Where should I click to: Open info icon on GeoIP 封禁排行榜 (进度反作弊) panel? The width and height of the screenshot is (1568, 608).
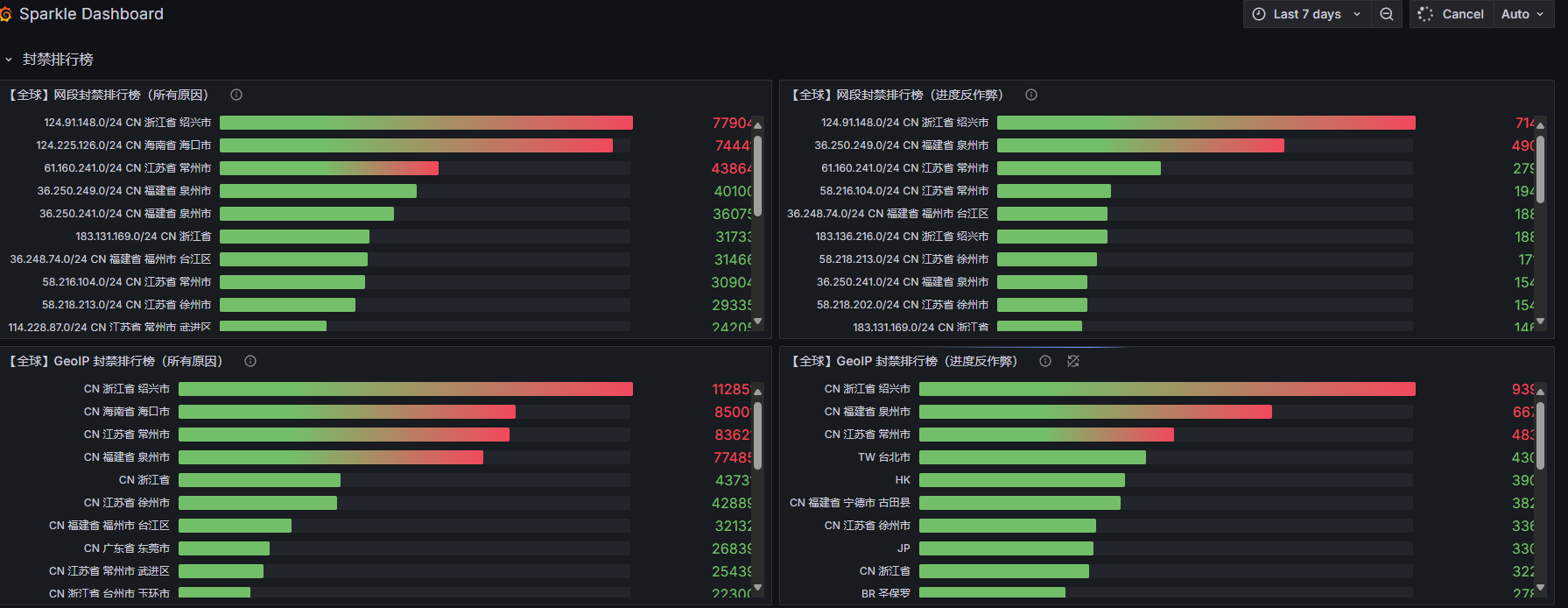point(1045,361)
